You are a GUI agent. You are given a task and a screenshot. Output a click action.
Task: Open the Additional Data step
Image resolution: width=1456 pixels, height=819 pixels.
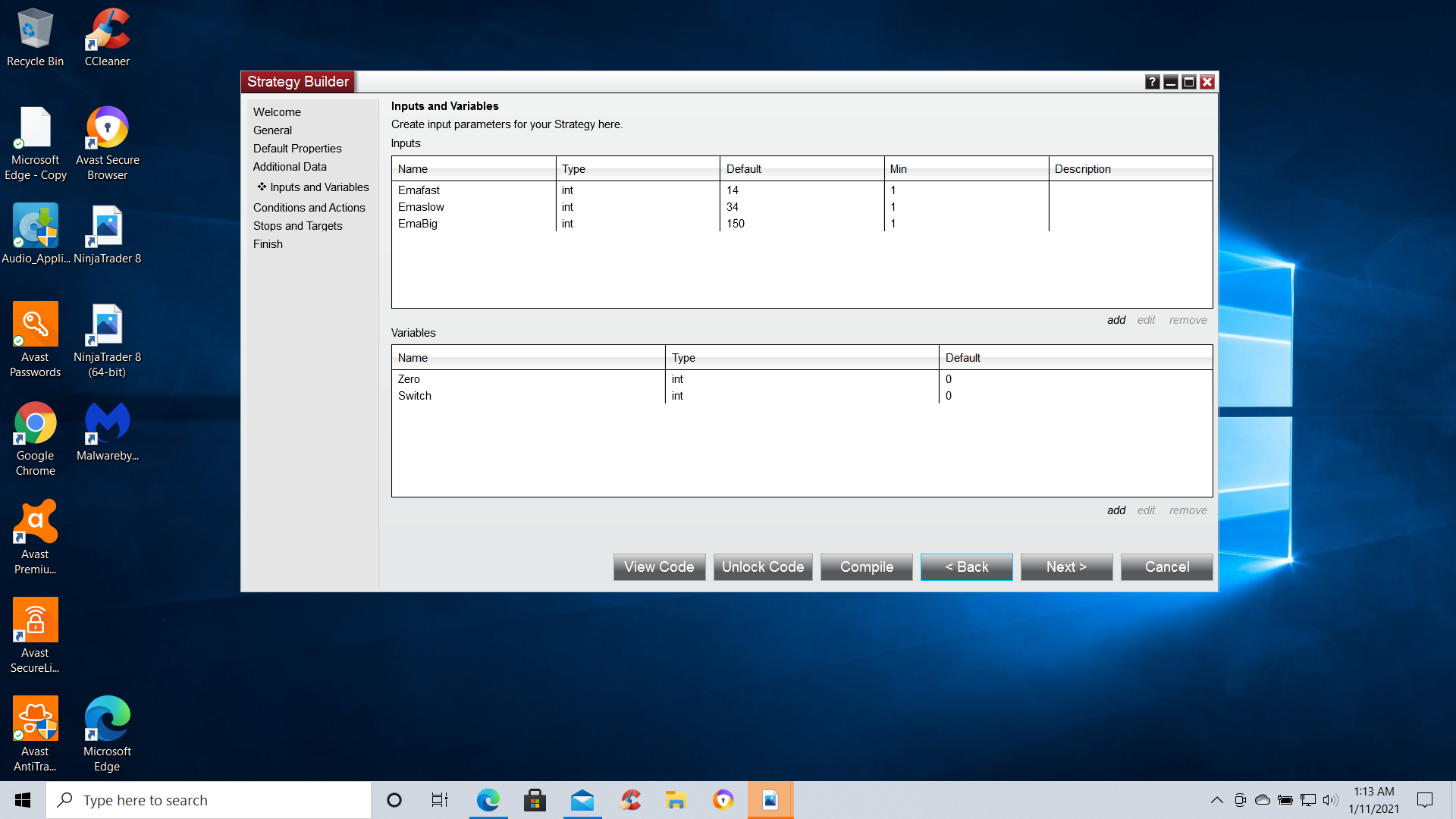pyautogui.click(x=290, y=167)
